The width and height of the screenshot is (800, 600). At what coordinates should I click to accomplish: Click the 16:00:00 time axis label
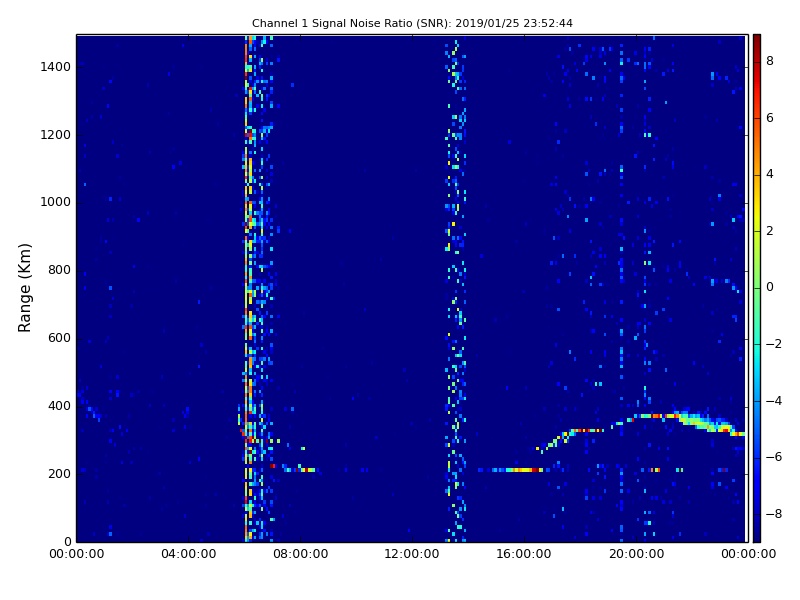click(x=524, y=554)
